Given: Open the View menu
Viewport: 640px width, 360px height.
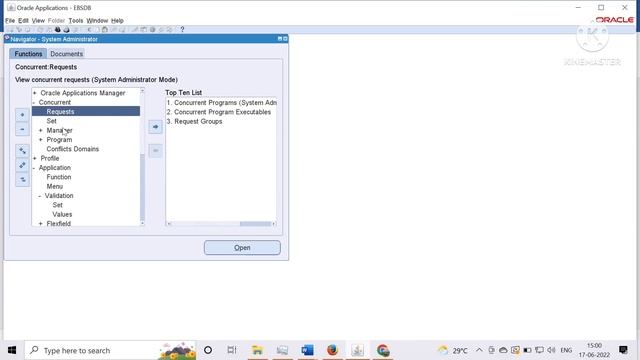Looking at the screenshot, I should (38, 20).
